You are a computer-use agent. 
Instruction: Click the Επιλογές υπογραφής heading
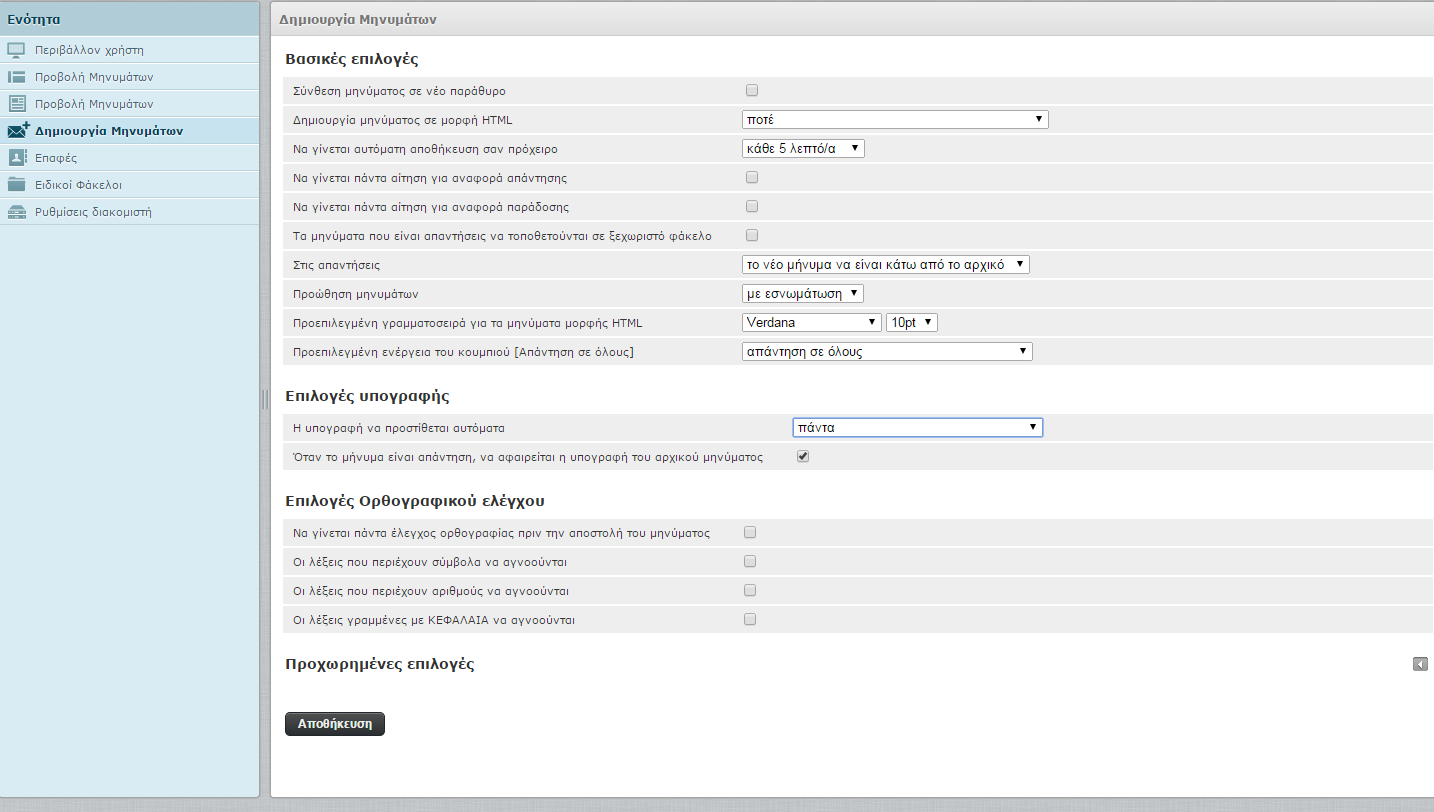click(x=367, y=396)
